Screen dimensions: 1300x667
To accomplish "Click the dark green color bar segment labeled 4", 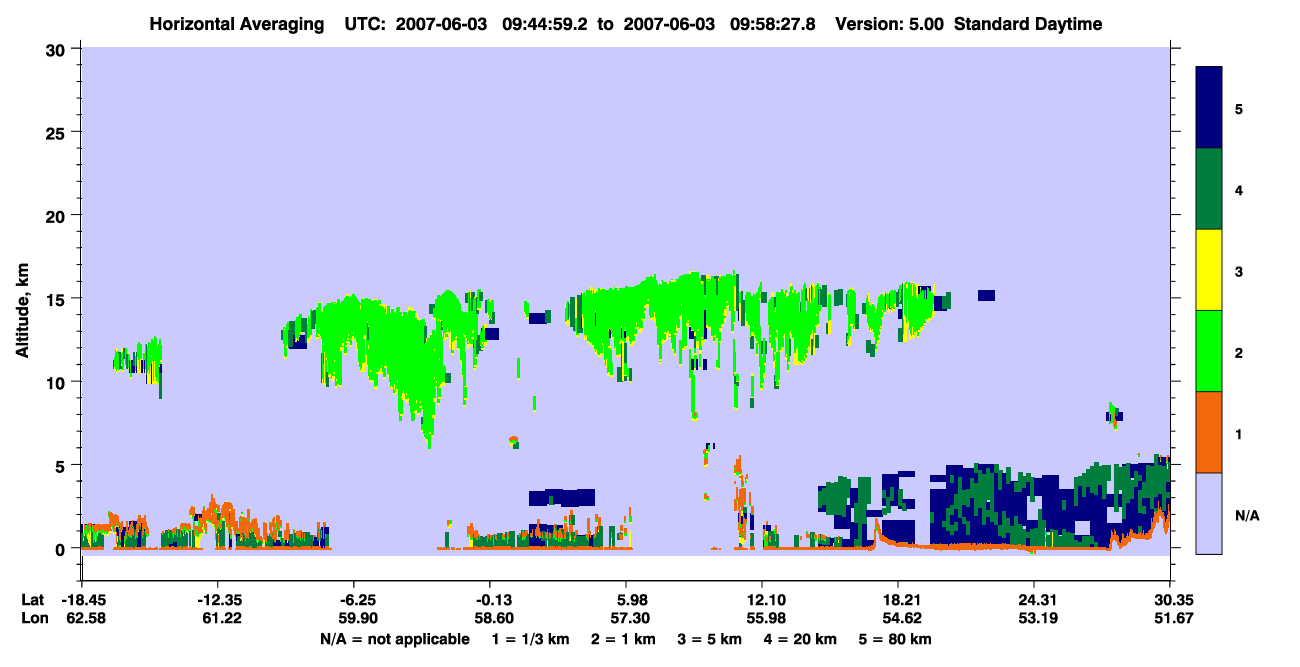I will (1209, 189).
